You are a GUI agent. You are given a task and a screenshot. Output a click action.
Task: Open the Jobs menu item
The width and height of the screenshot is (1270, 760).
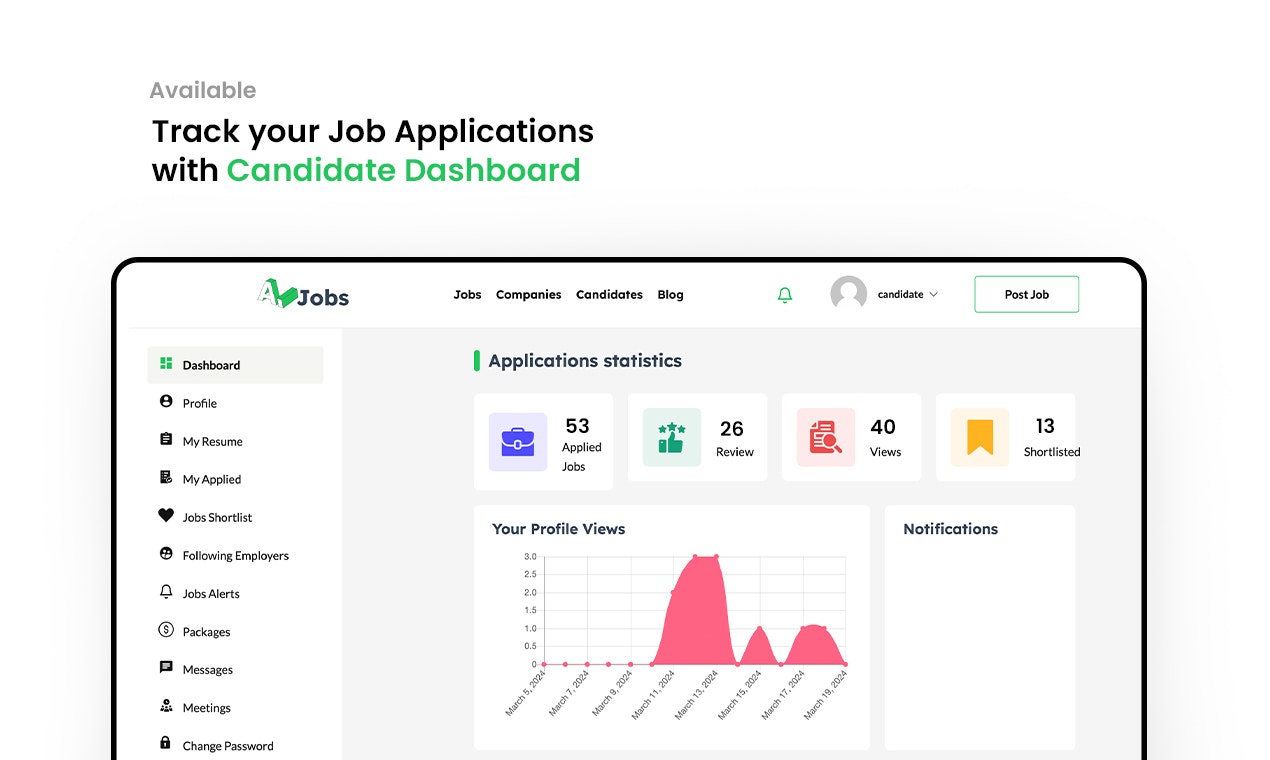click(467, 295)
